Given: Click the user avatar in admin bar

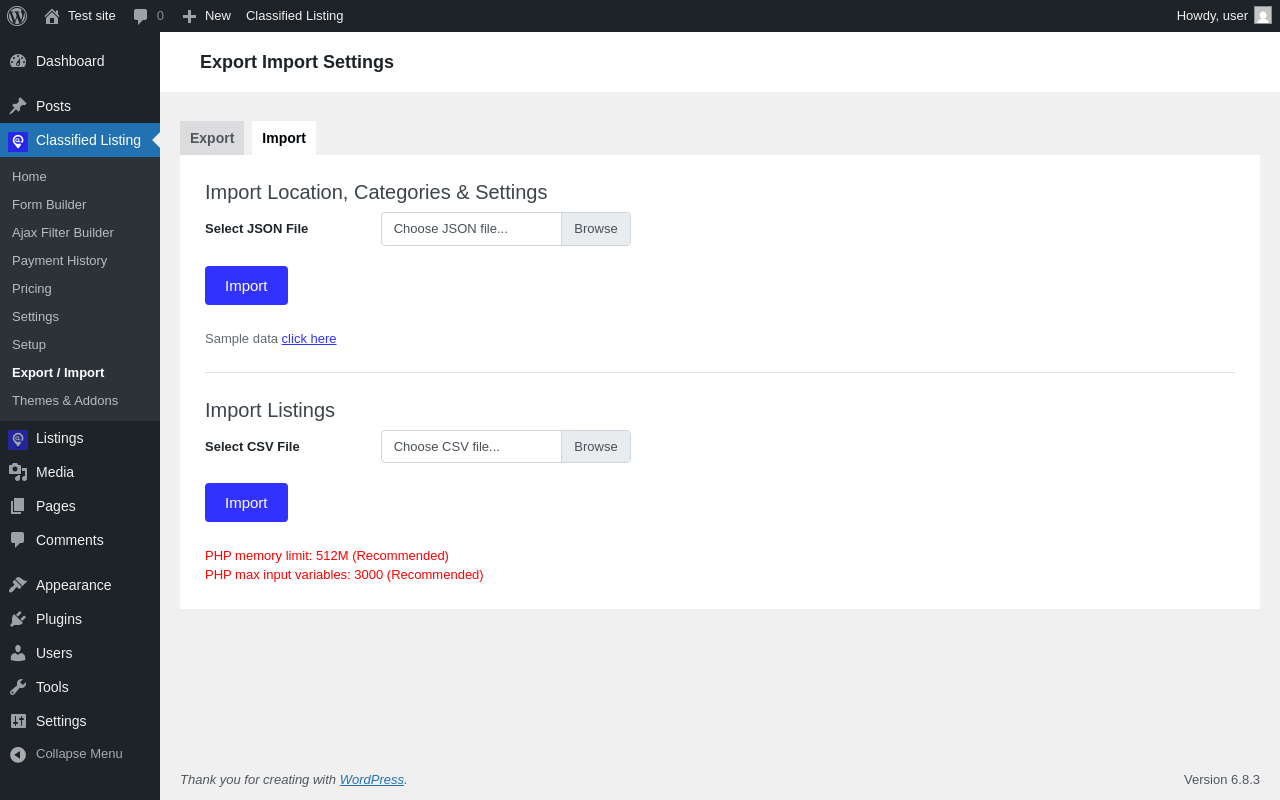Looking at the screenshot, I should click(1263, 15).
